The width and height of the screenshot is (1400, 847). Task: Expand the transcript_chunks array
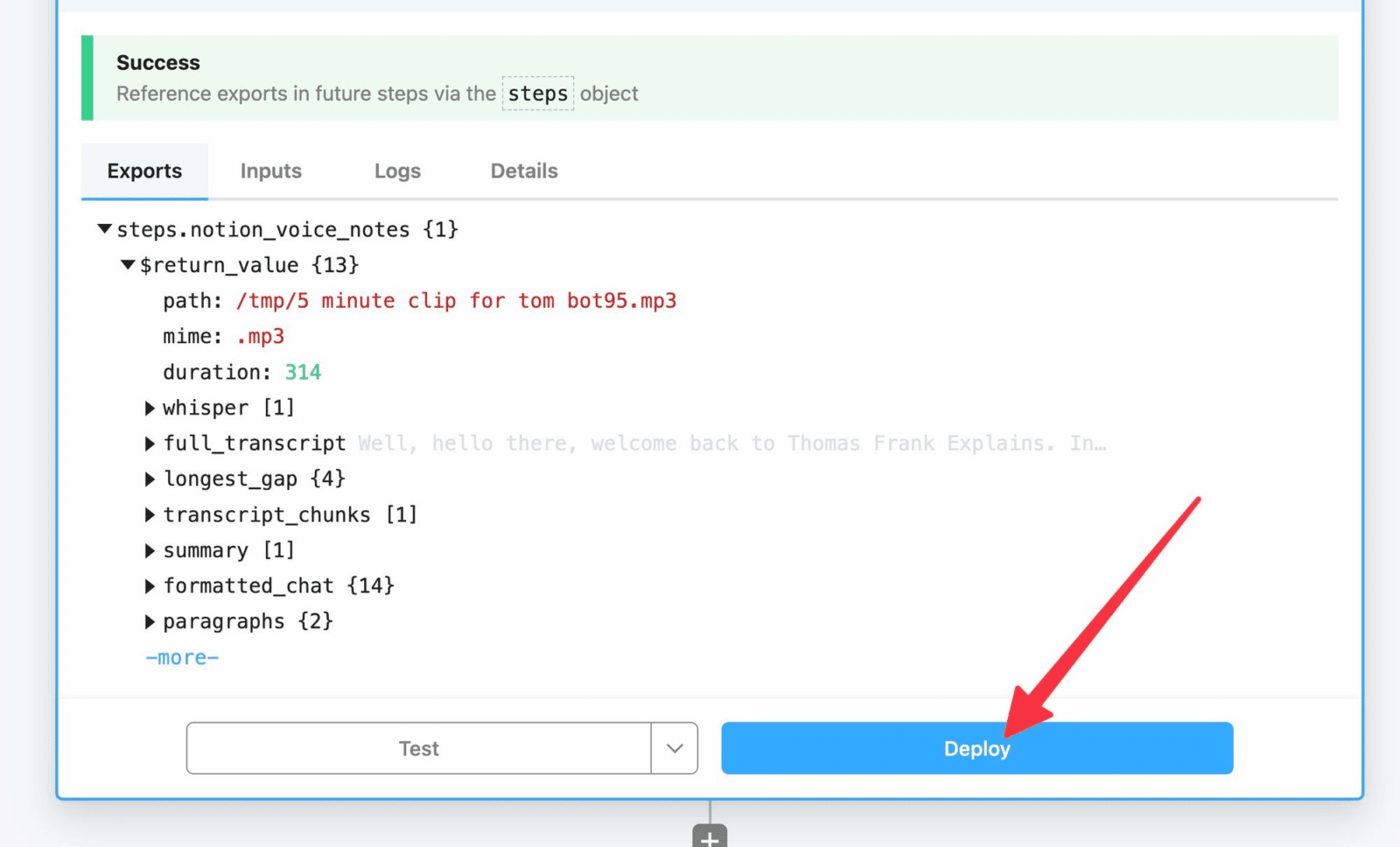pyautogui.click(x=150, y=514)
